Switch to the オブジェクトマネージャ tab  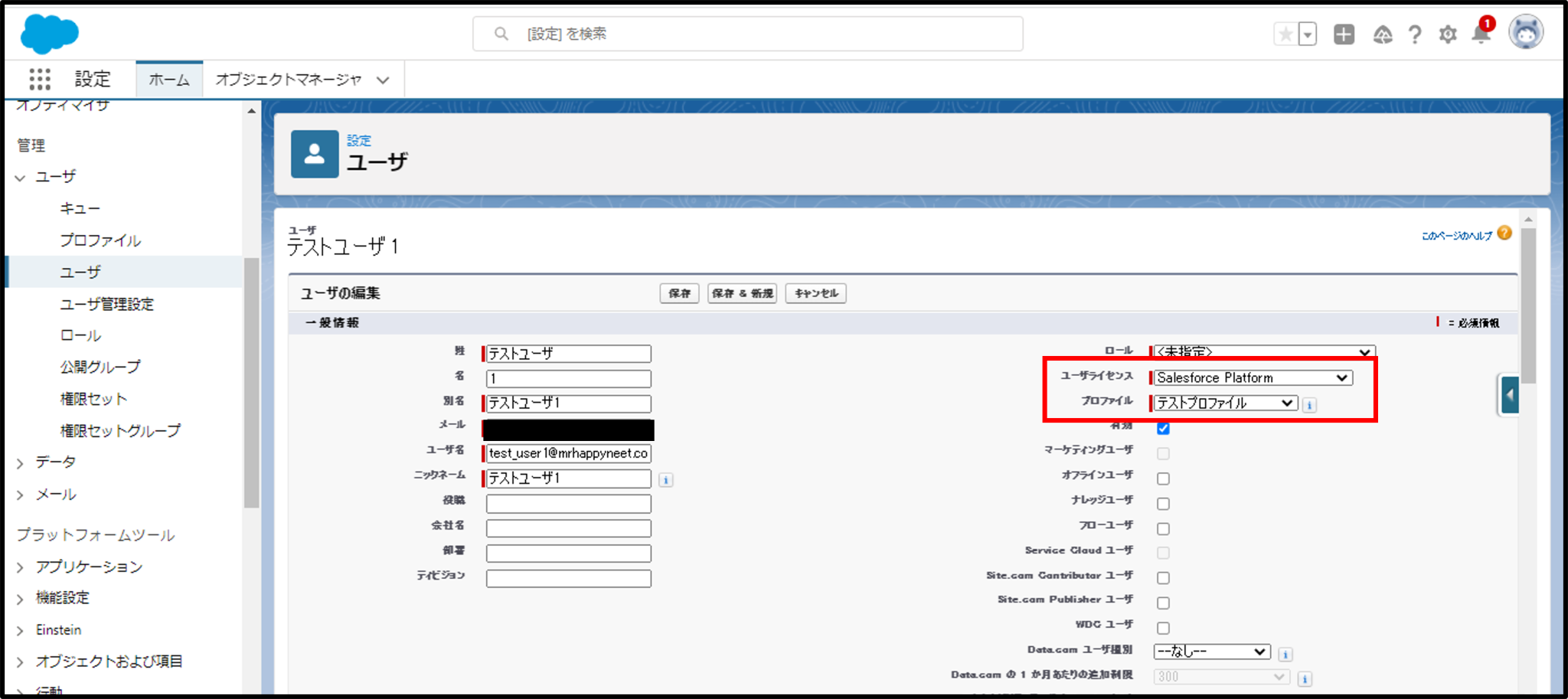(289, 79)
